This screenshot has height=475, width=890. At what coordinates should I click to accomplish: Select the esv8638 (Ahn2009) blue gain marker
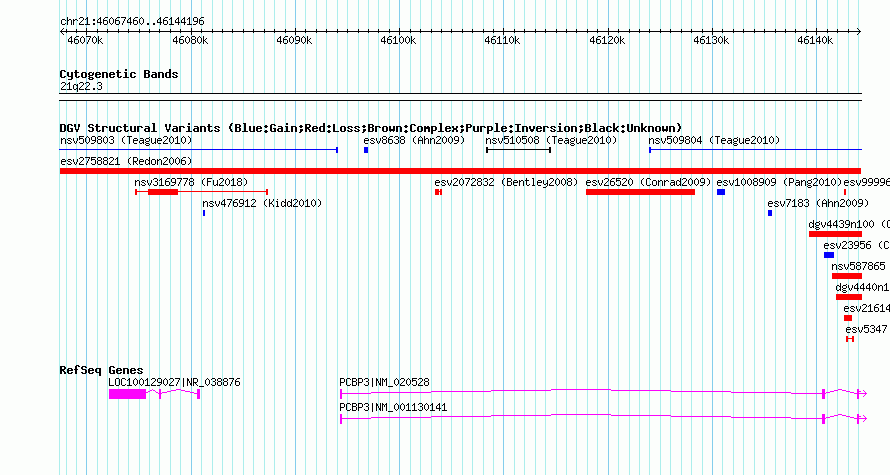[x=366, y=150]
